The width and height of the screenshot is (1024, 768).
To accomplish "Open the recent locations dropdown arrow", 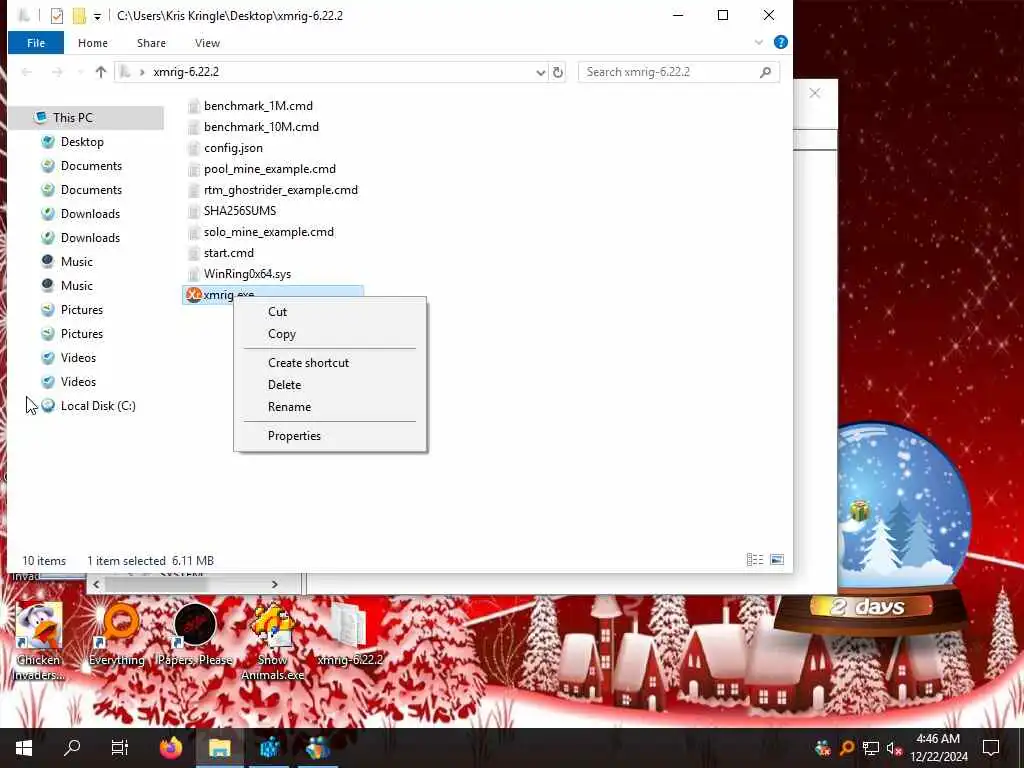I will coord(80,72).
